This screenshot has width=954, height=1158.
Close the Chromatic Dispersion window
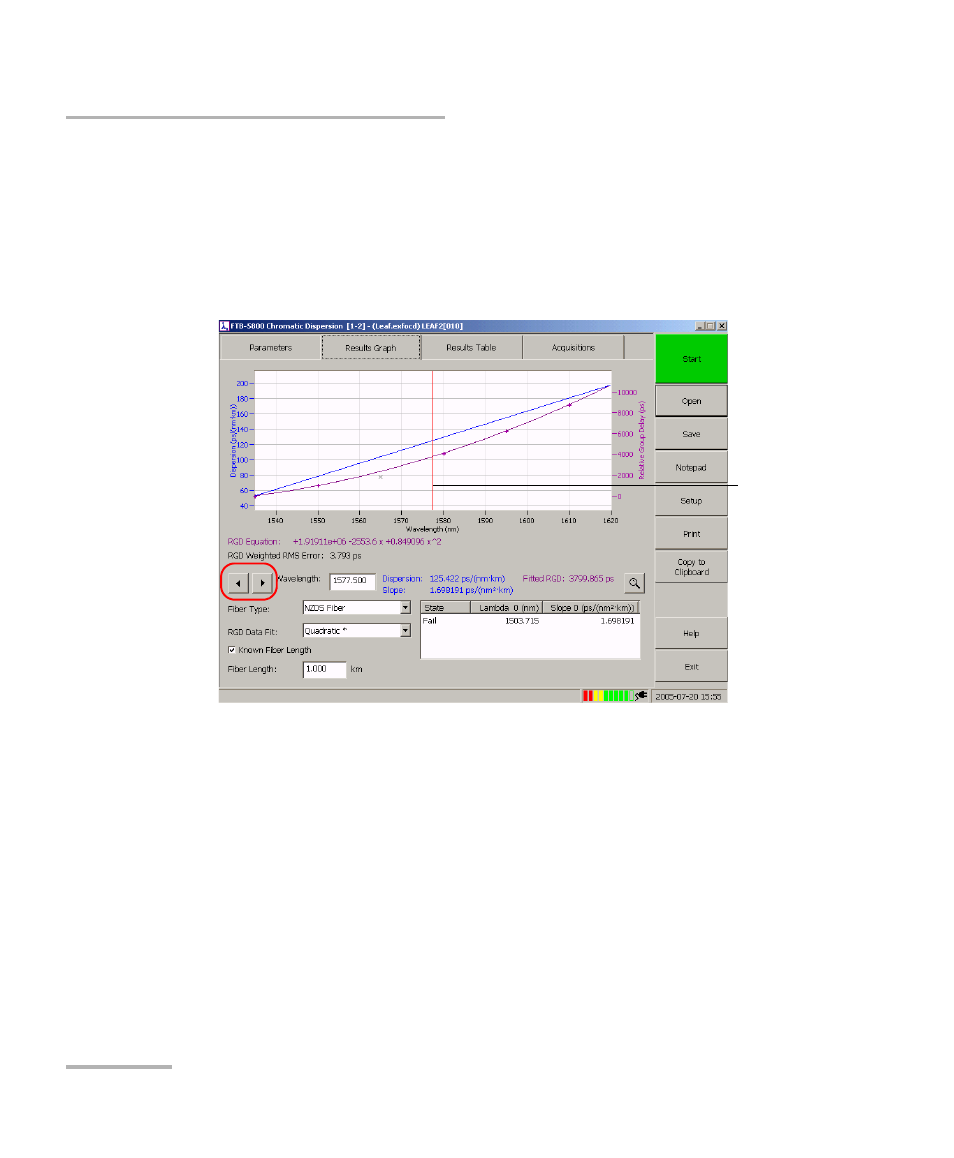click(721, 326)
